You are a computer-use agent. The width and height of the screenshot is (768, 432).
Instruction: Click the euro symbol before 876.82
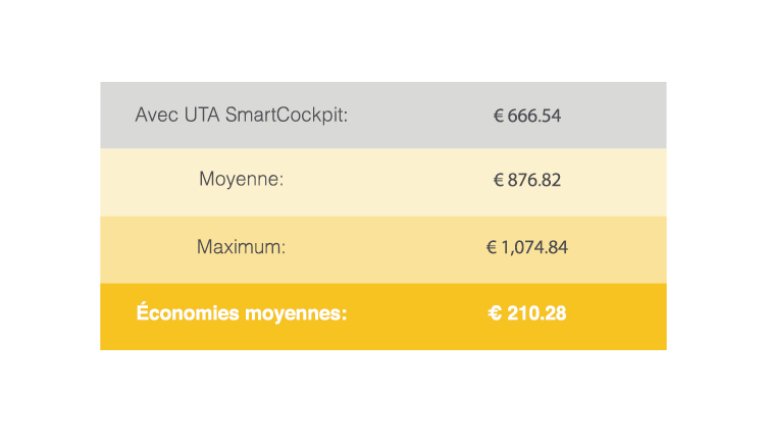click(x=498, y=181)
